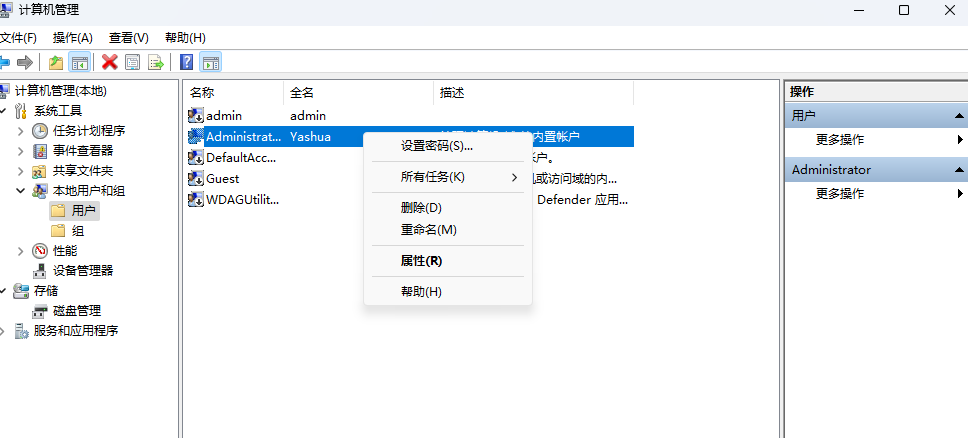Click the export list toolbar icon
This screenshot has width=968, height=438.
pos(156,62)
